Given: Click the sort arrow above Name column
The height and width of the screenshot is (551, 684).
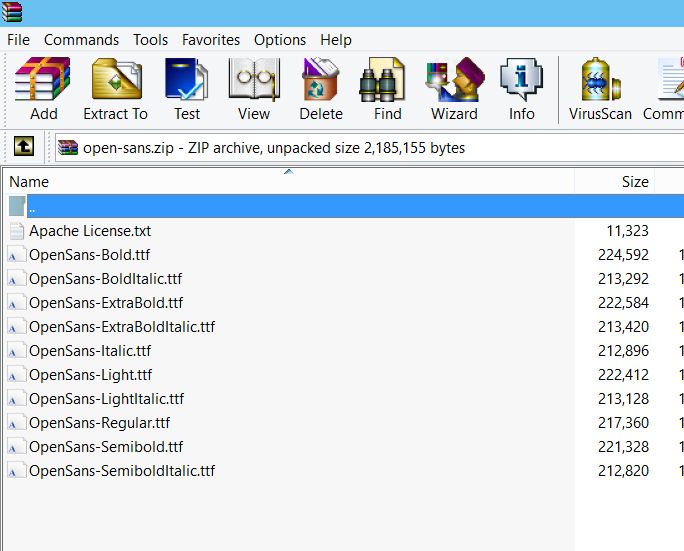Looking at the screenshot, I should click(x=288, y=172).
